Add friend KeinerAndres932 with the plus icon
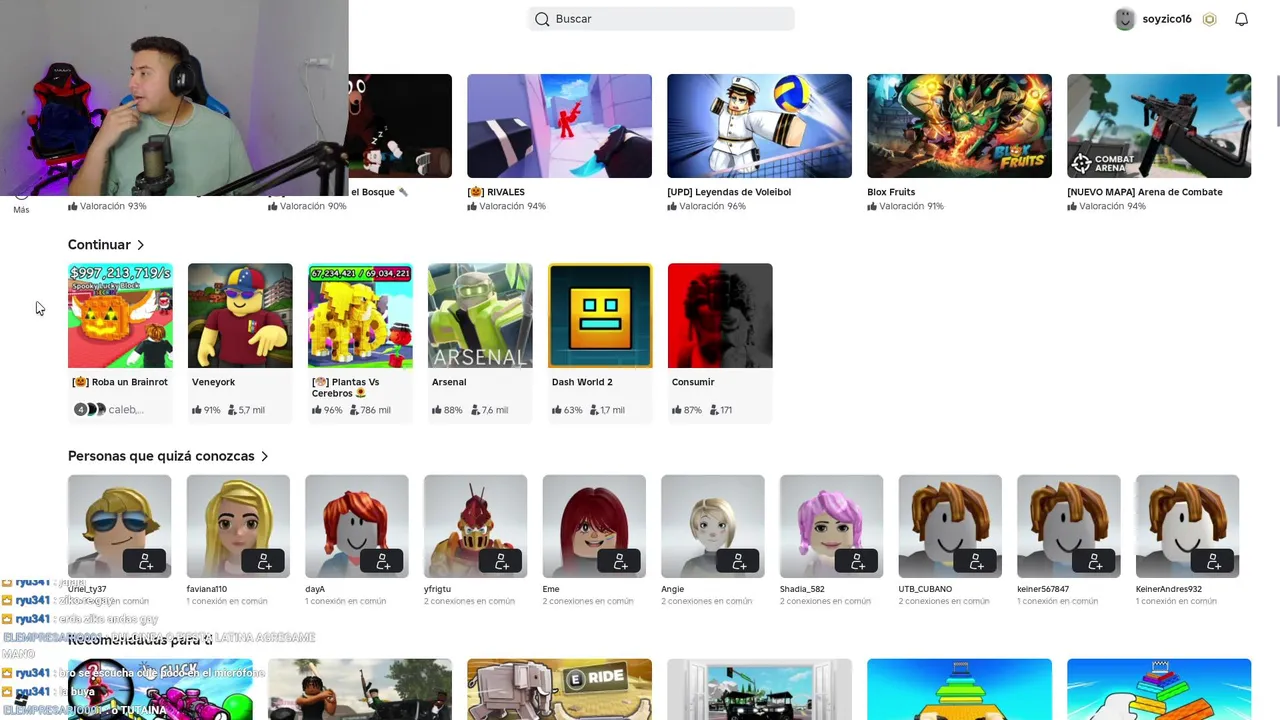1280x720 pixels. click(x=1214, y=563)
